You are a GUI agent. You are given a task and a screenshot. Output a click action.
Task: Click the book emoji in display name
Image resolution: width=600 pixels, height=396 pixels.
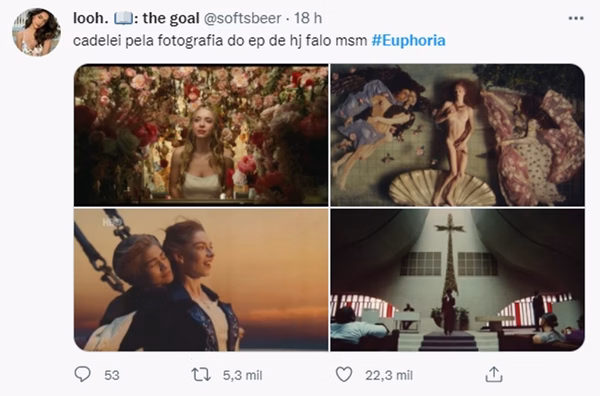click(123, 18)
